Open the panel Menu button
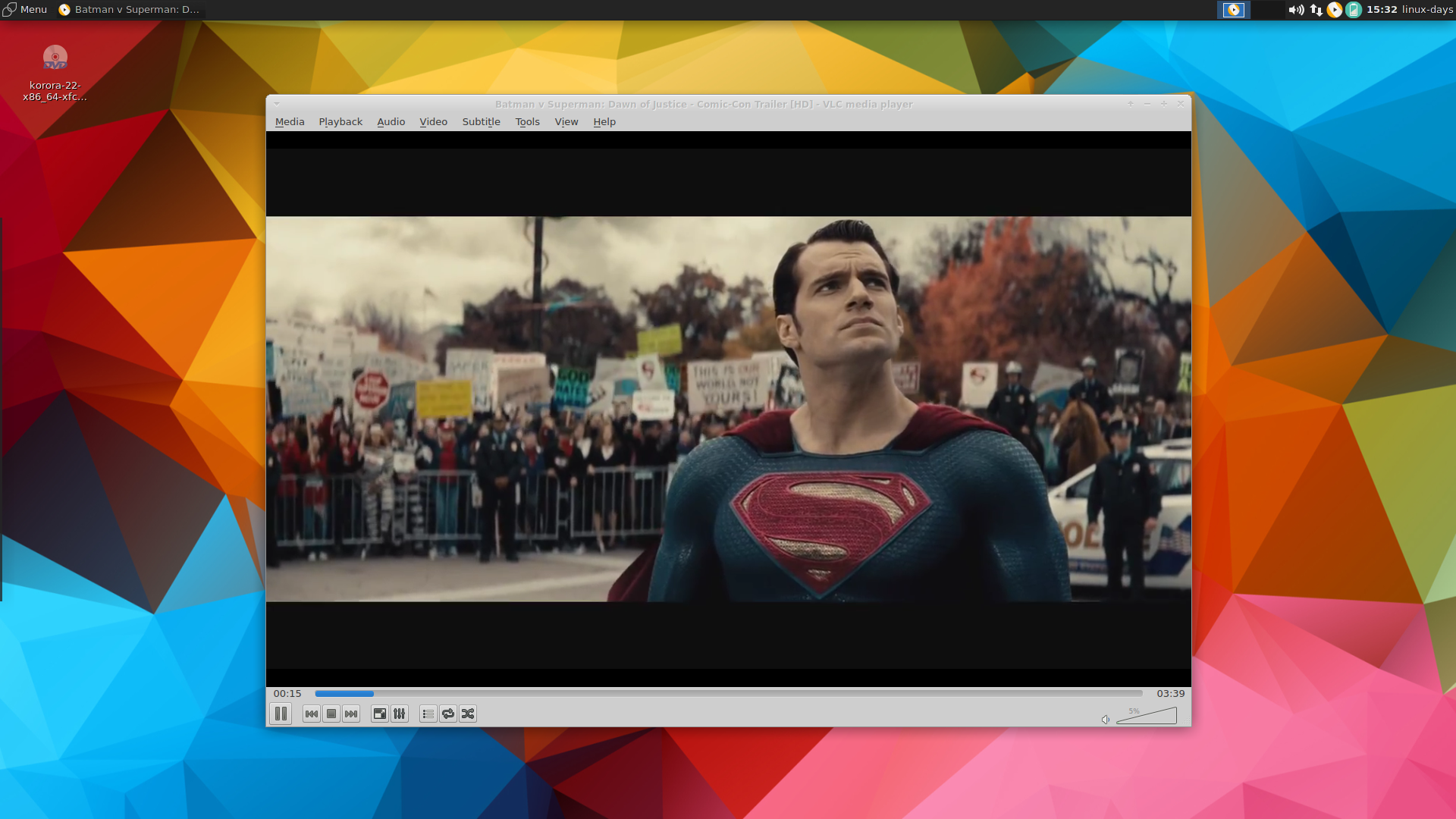1456x819 pixels. coord(25,9)
